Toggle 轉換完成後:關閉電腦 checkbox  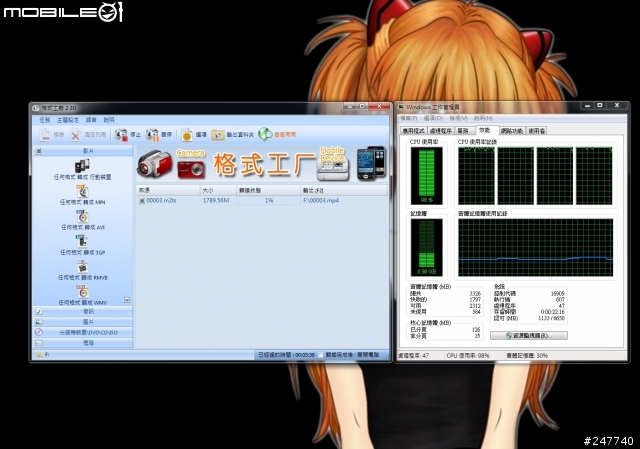coord(320,355)
